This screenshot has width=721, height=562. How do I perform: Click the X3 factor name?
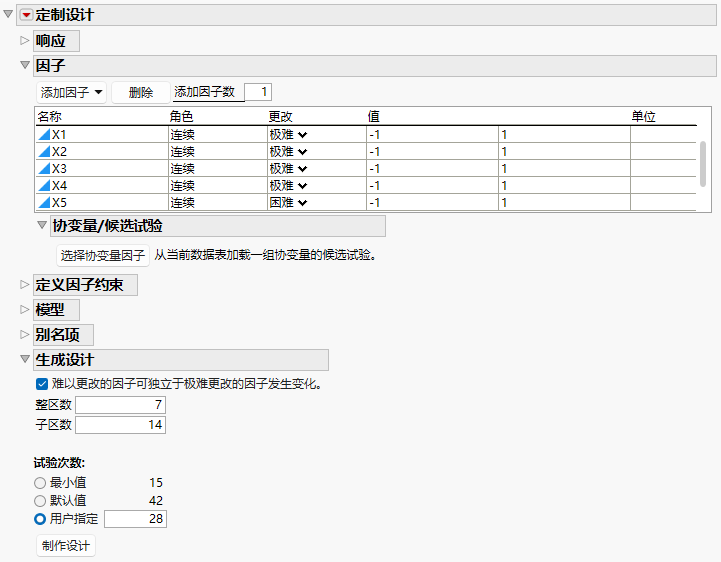[x=59, y=169]
